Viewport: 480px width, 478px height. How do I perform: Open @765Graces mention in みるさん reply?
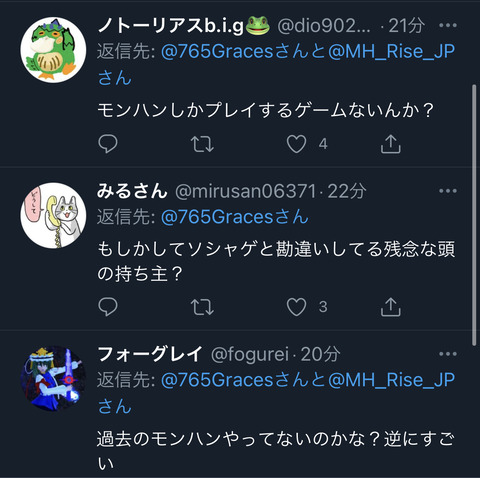[x=217, y=217]
